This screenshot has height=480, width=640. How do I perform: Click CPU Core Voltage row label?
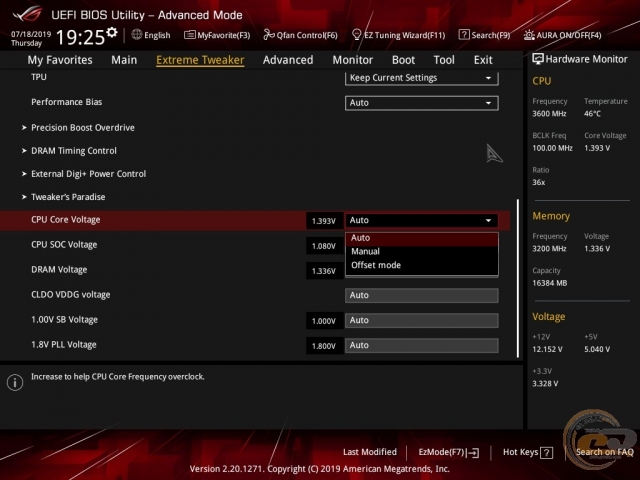[66, 220]
